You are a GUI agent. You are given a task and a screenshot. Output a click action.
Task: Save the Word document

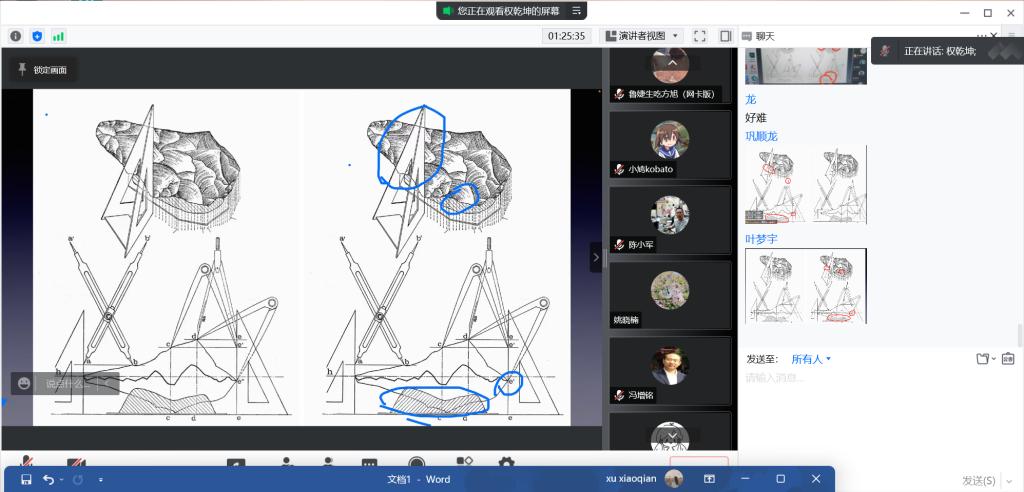point(26,480)
